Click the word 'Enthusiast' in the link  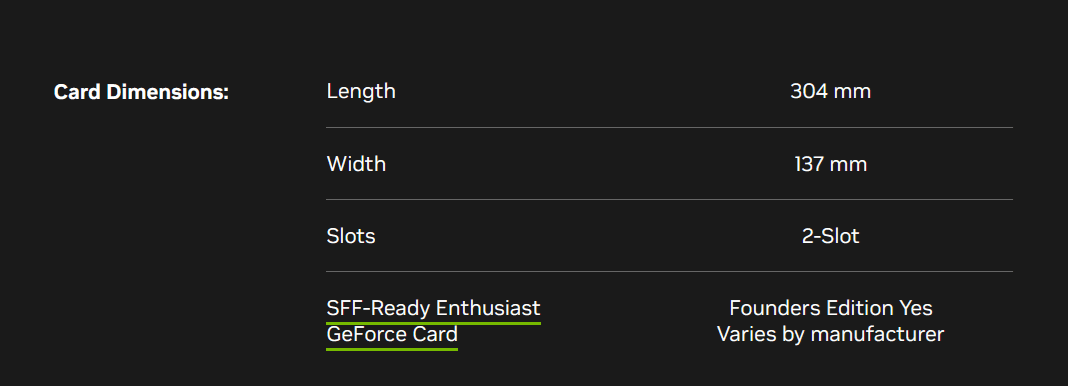488,308
